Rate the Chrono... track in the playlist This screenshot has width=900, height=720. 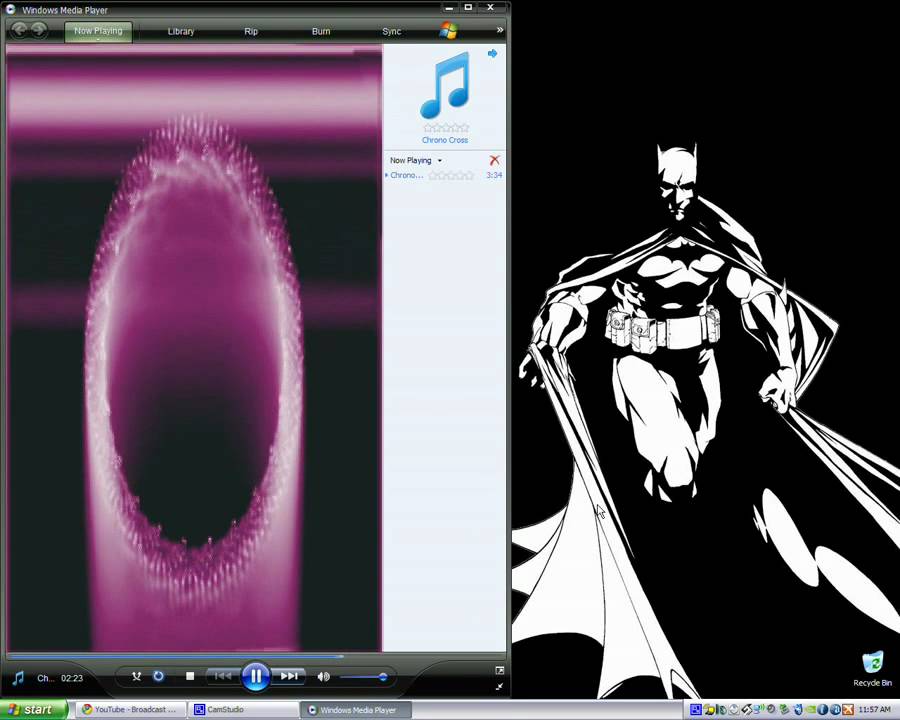coord(451,175)
